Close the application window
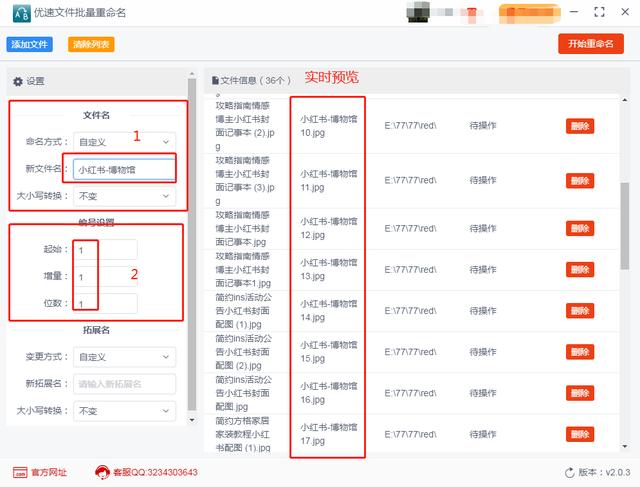The height and width of the screenshot is (487, 640). coord(625,12)
